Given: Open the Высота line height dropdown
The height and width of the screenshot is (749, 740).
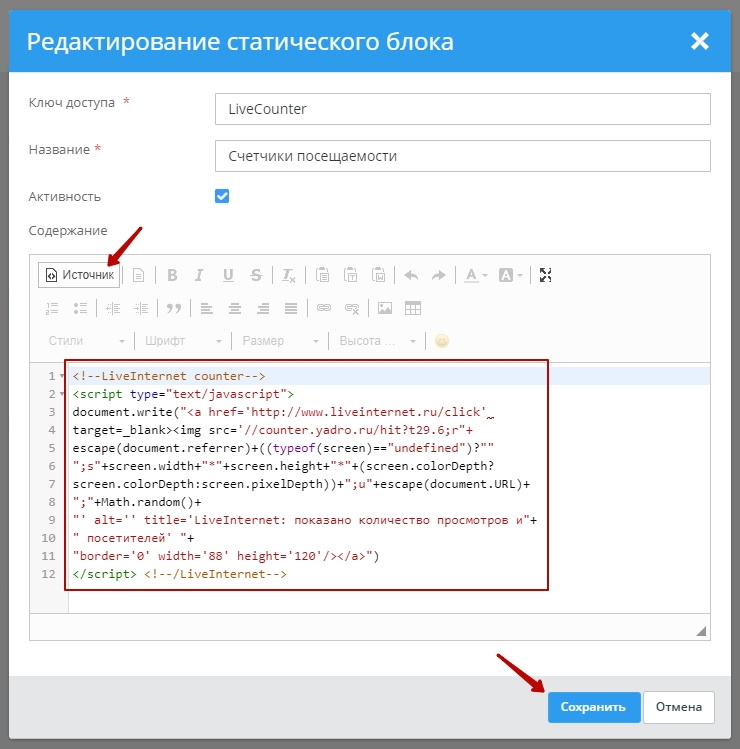Looking at the screenshot, I should (x=377, y=341).
